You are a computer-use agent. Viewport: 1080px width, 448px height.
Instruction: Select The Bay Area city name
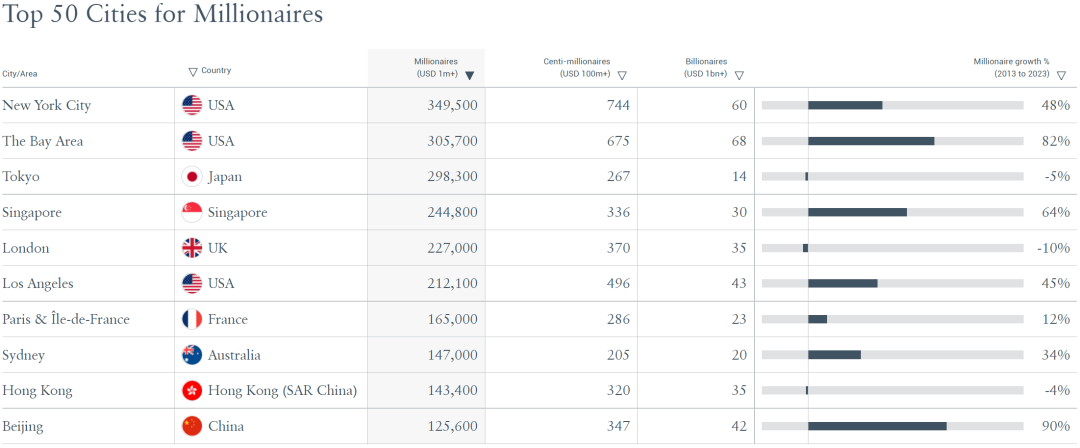tap(43, 141)
